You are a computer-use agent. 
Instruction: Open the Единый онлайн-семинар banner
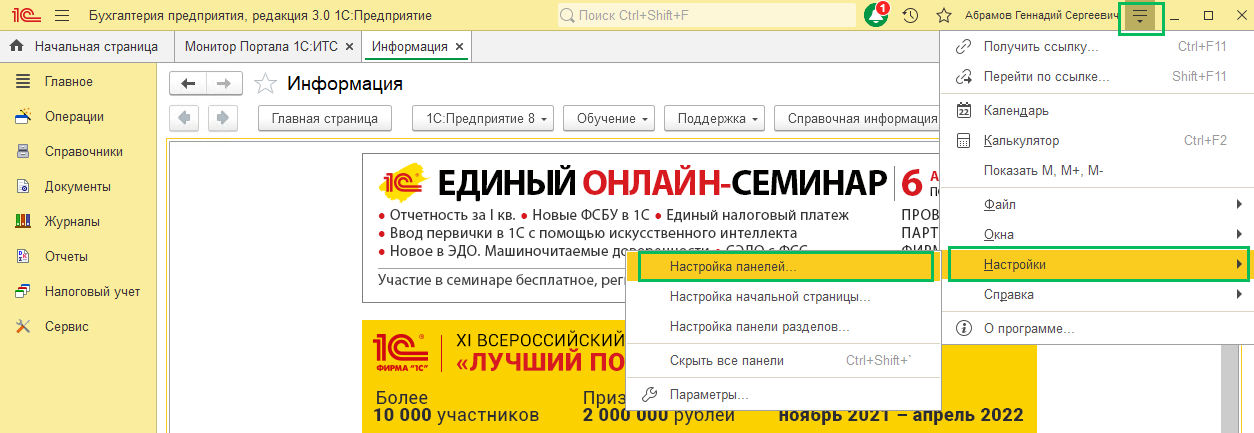tap(650, 228)
